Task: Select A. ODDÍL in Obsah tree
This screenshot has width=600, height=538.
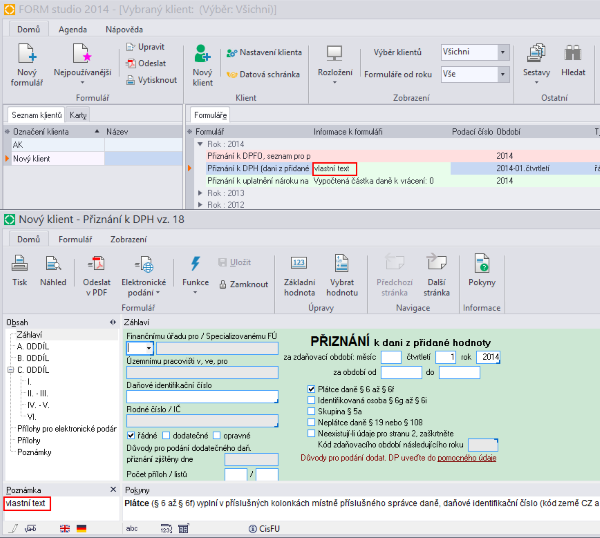Action: [33, 347]
